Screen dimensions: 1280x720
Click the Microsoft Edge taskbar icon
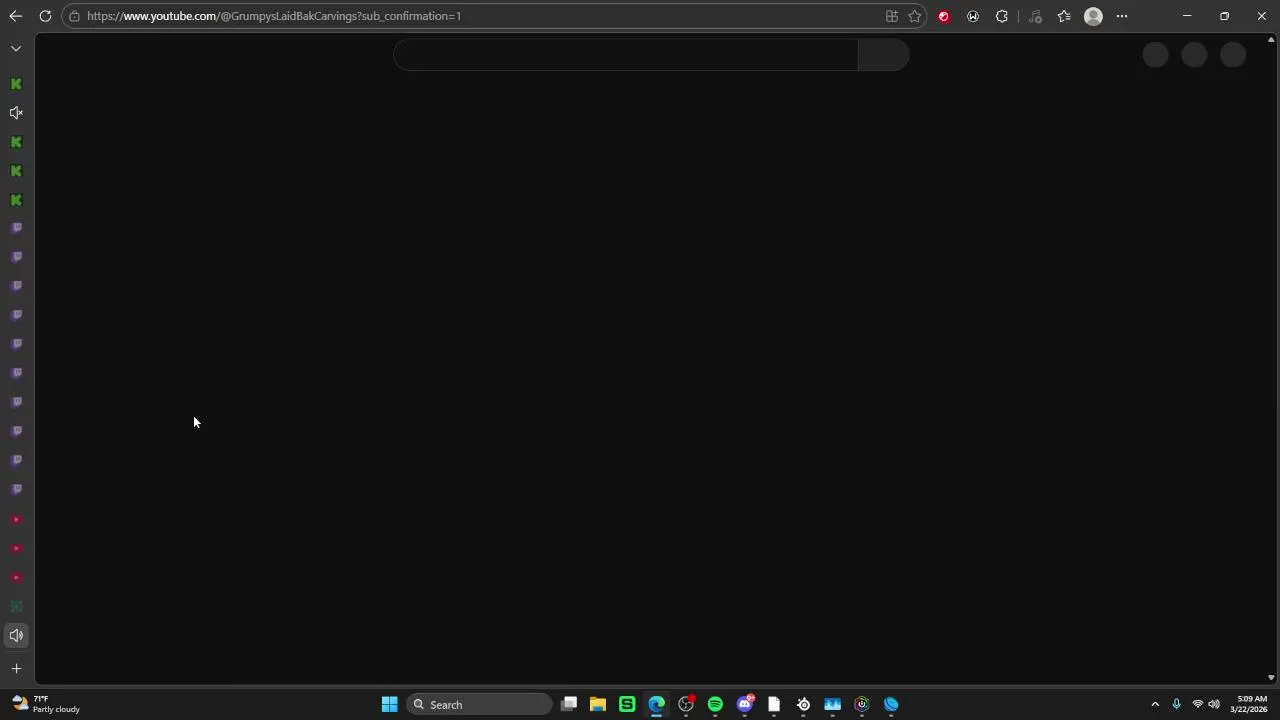[x=656, y=705]
